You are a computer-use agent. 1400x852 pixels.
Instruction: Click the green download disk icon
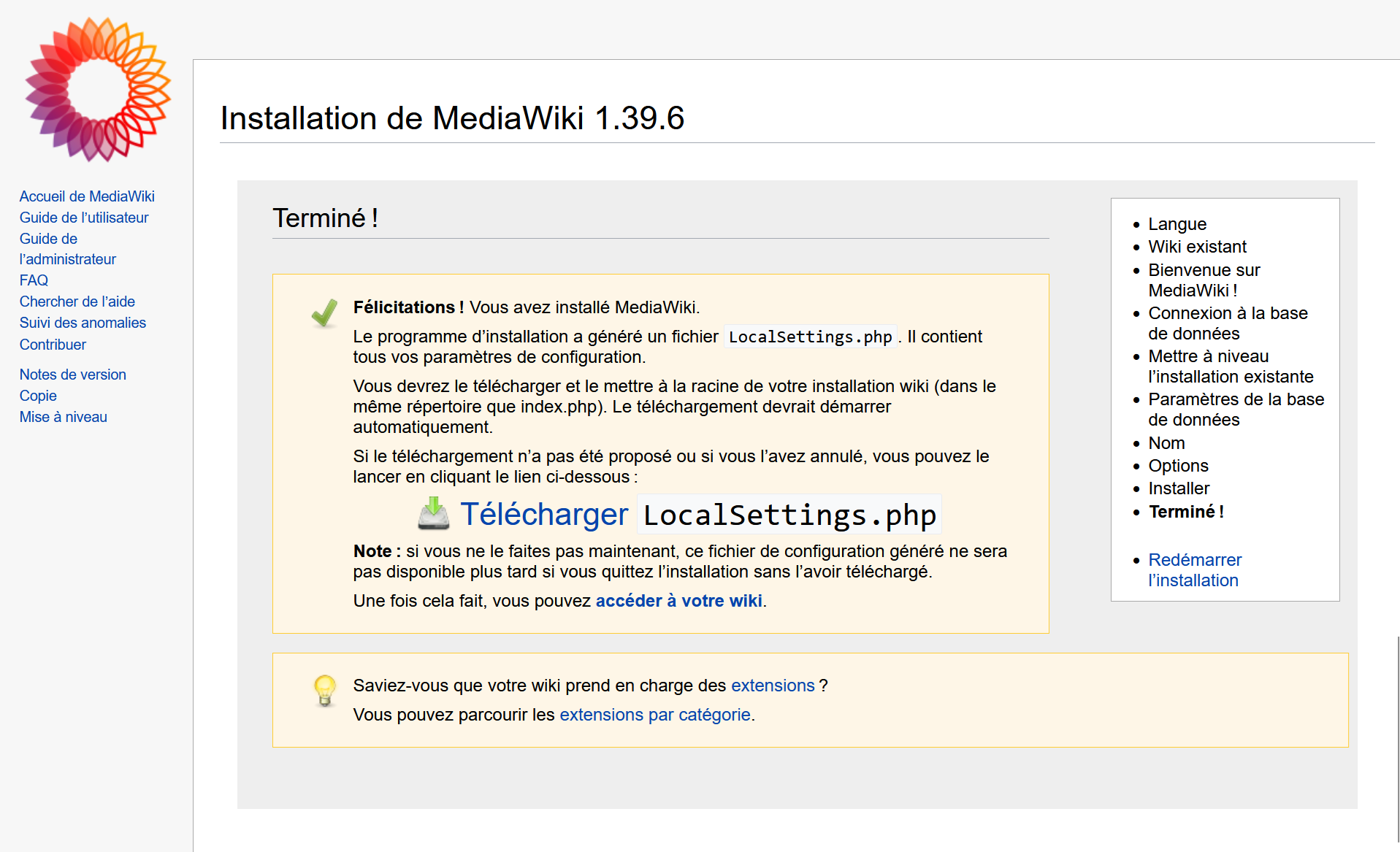(433, 513)
